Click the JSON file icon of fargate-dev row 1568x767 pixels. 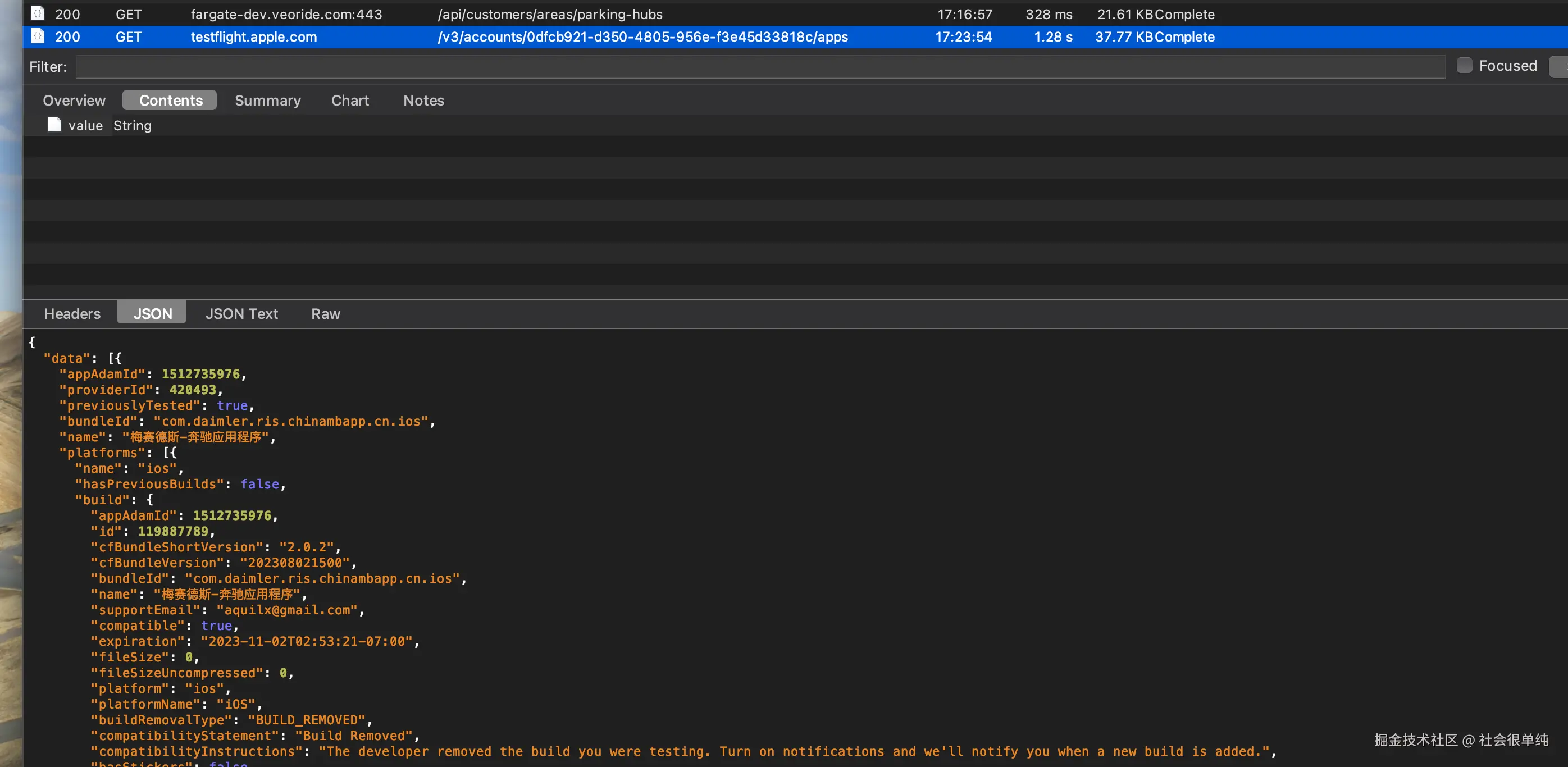tap(38, 13)
